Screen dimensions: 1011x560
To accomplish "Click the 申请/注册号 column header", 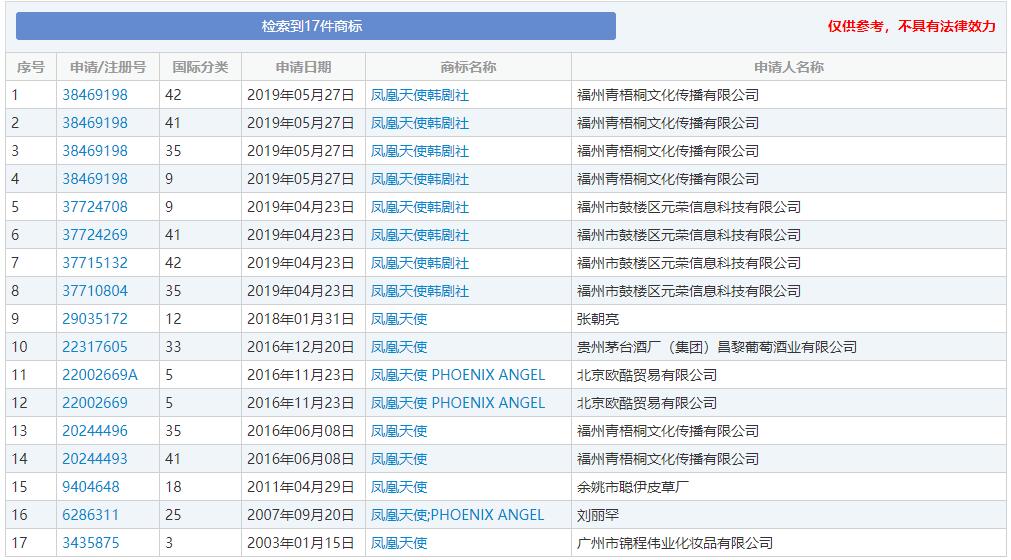I will click(x=108, y=67).
